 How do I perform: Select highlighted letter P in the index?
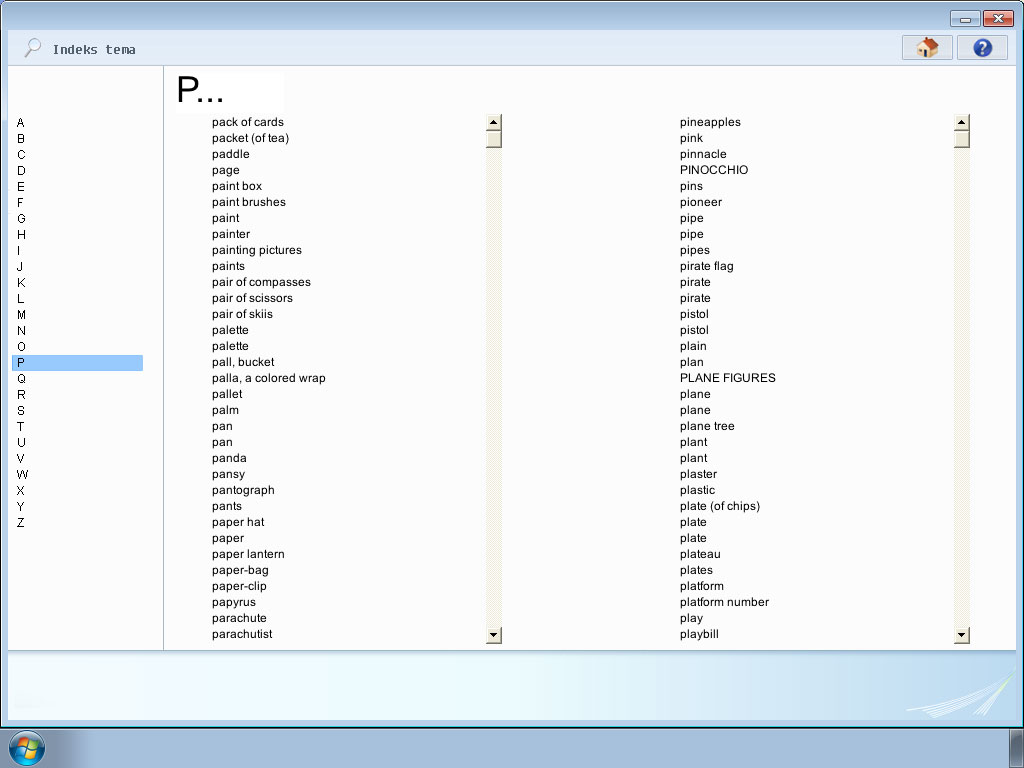pyautogui.click(x=77, y=362)
